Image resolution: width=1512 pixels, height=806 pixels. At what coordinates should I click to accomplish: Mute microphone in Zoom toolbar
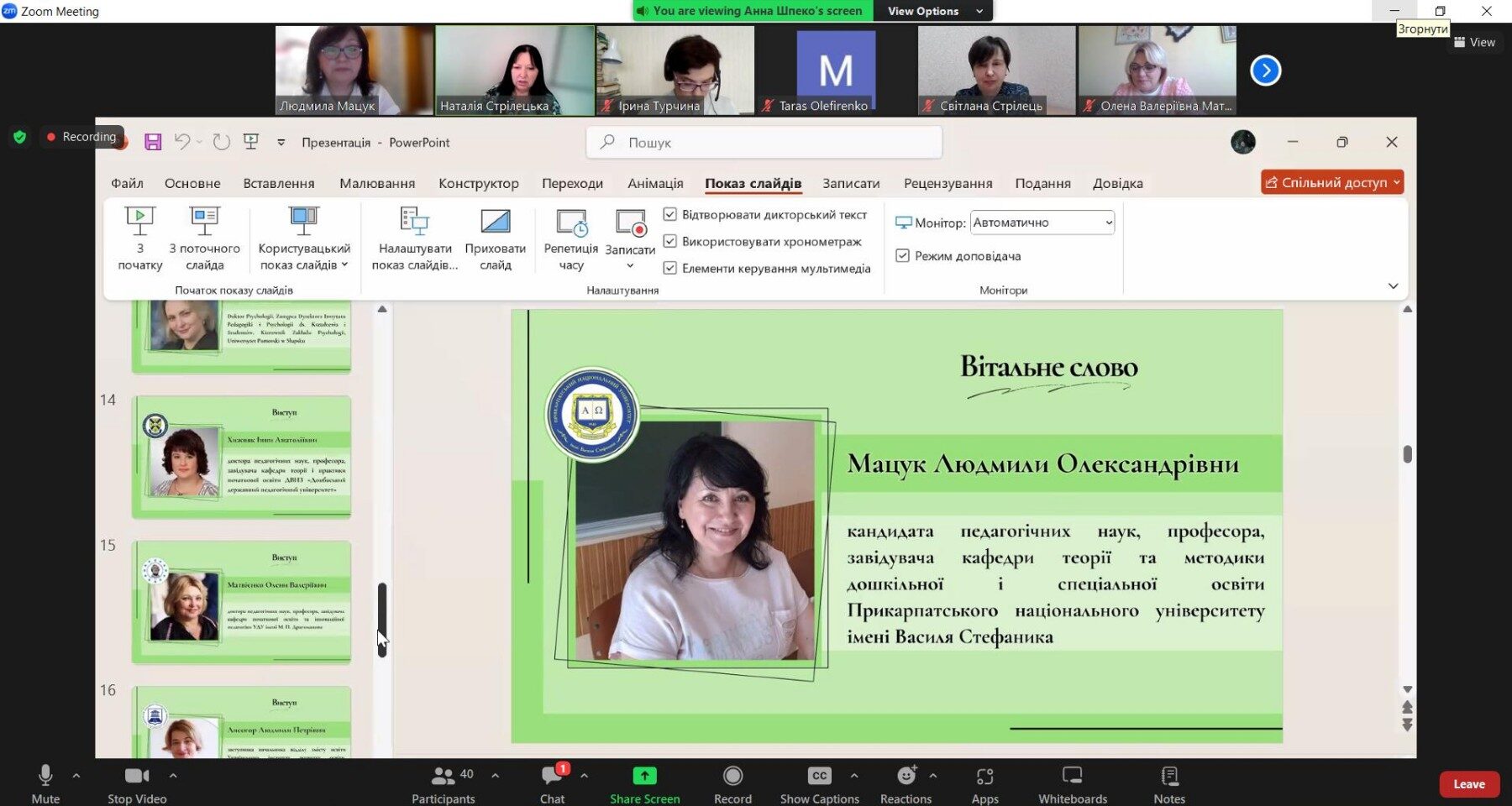[45, 783]
